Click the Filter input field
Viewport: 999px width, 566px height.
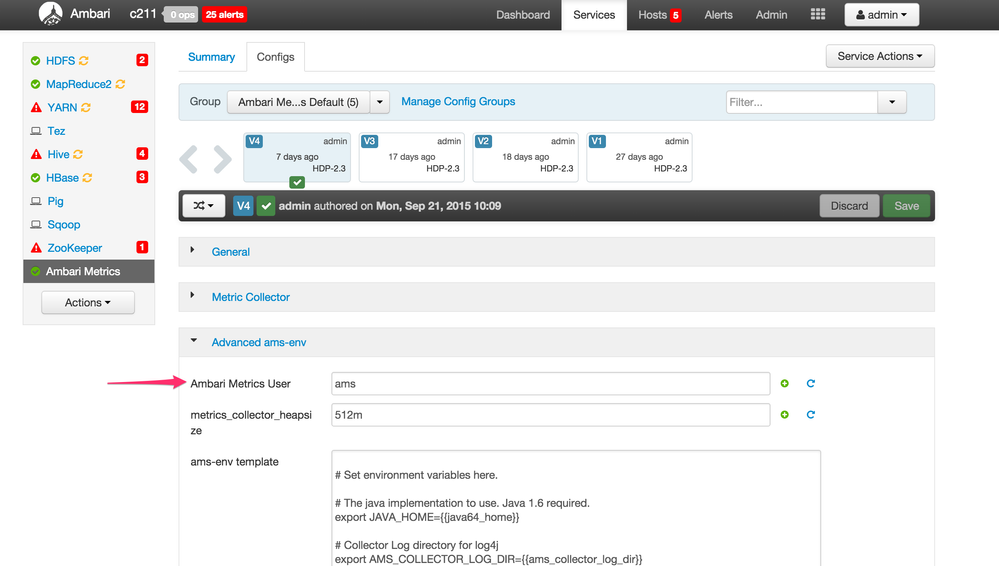click(x=801, y=102)
